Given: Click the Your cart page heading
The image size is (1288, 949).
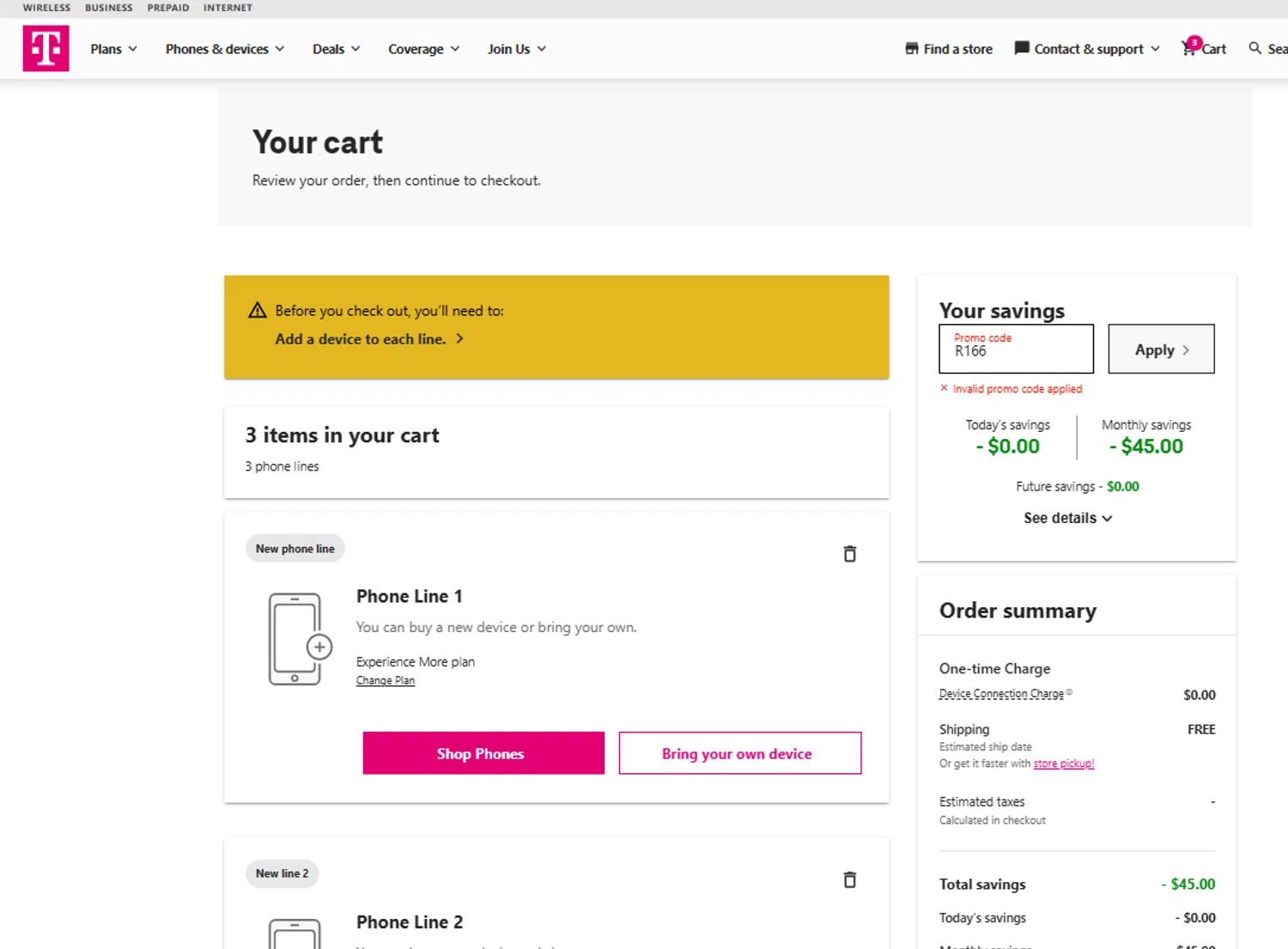Looking at the screenshot, I should tap(318, 143).
